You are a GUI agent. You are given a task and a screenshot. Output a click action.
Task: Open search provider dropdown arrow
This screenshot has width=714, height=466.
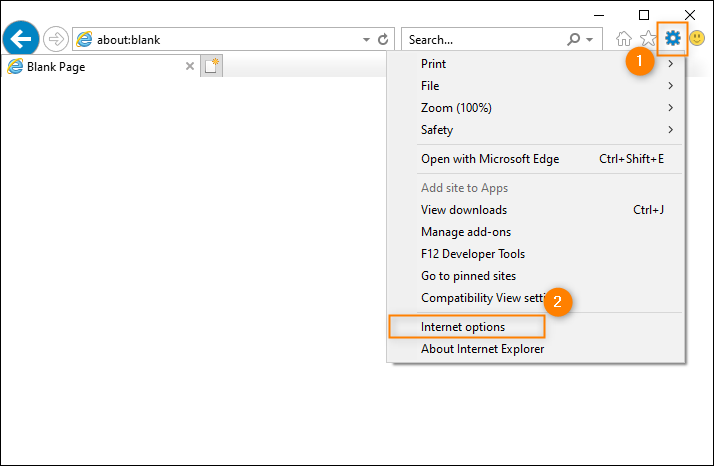590,40
